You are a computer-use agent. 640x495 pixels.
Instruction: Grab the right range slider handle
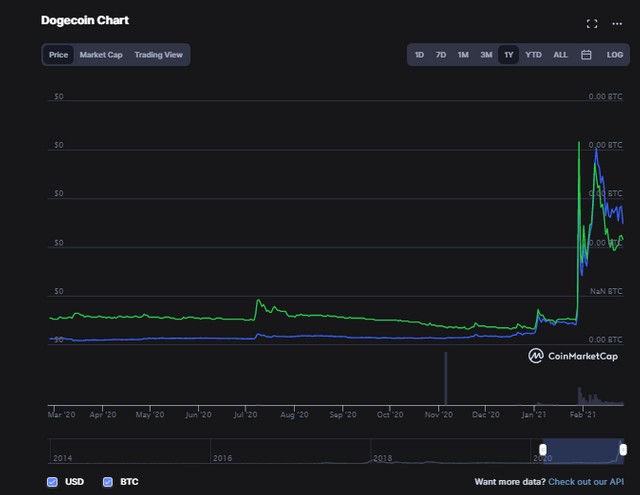[x=623, y=450]
